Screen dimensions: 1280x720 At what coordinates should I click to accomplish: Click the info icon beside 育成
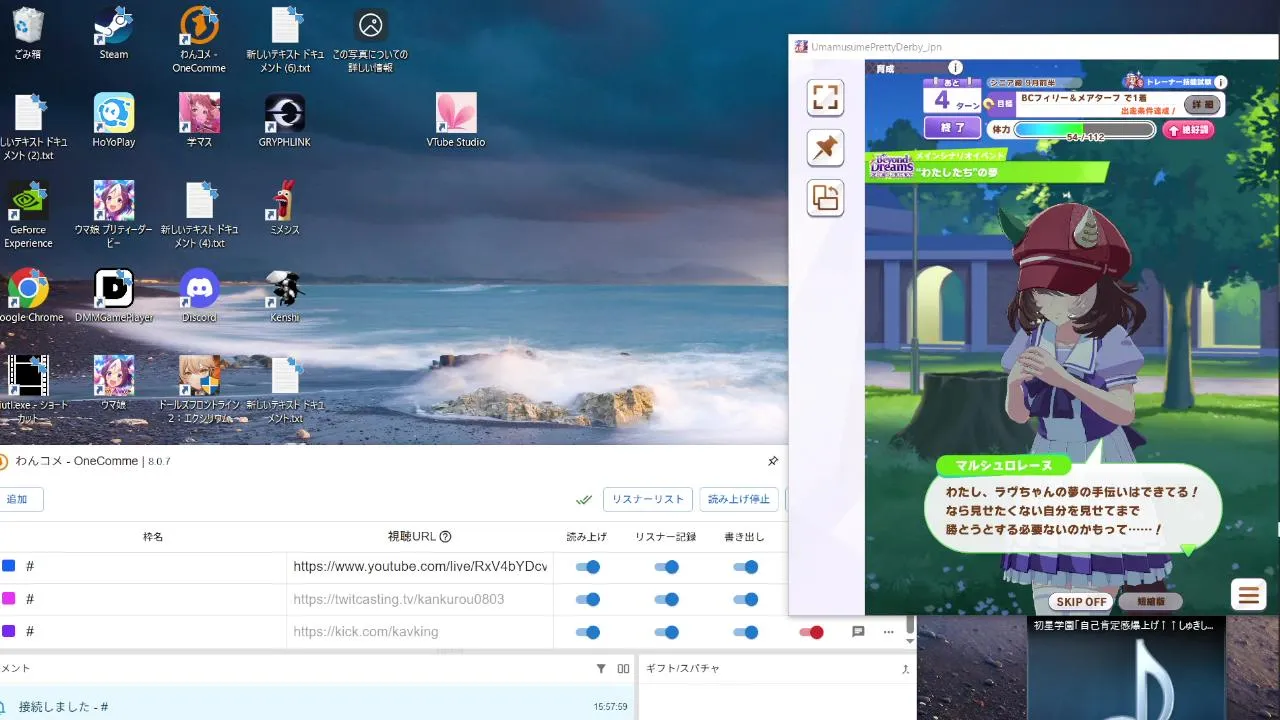coord(956,68)
